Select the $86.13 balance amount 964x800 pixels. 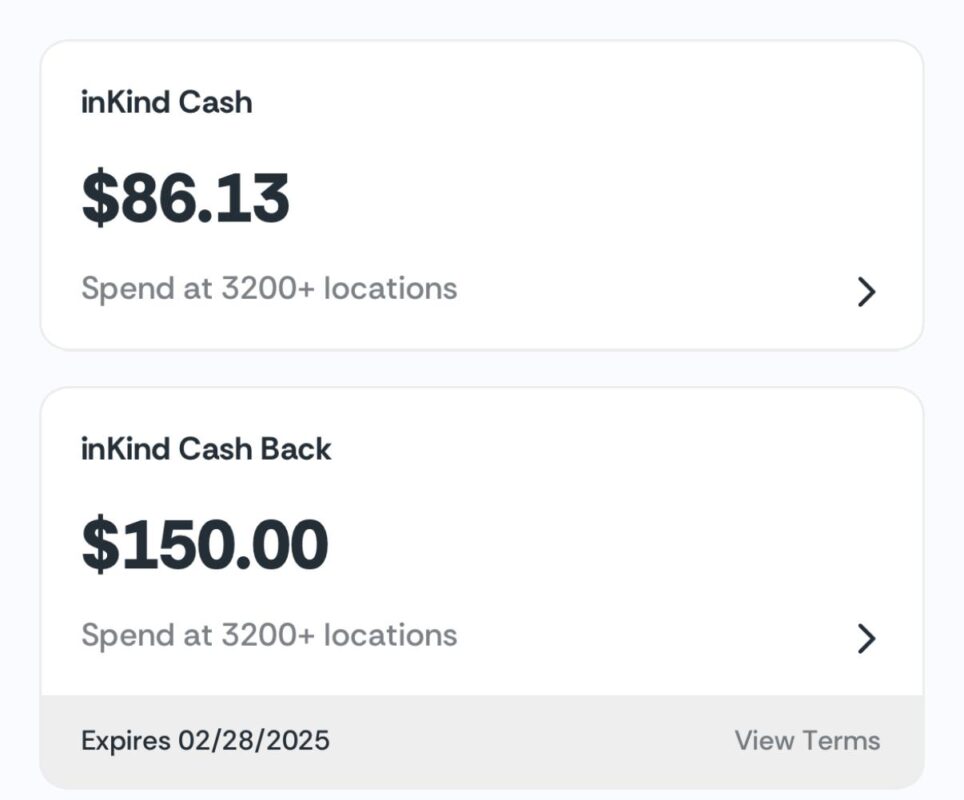pos(186,196)
